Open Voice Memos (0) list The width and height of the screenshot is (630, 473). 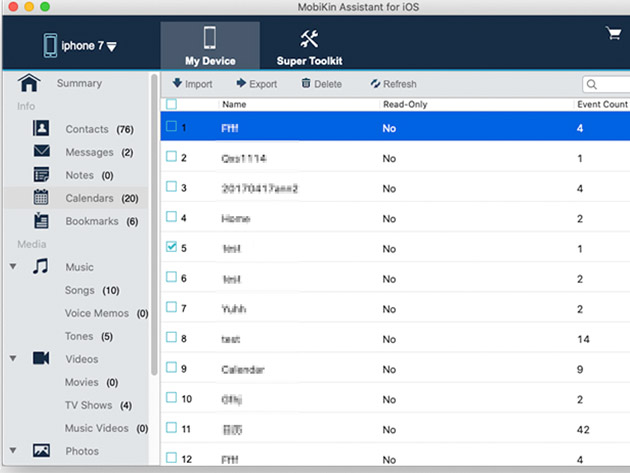tap(106, 313)
